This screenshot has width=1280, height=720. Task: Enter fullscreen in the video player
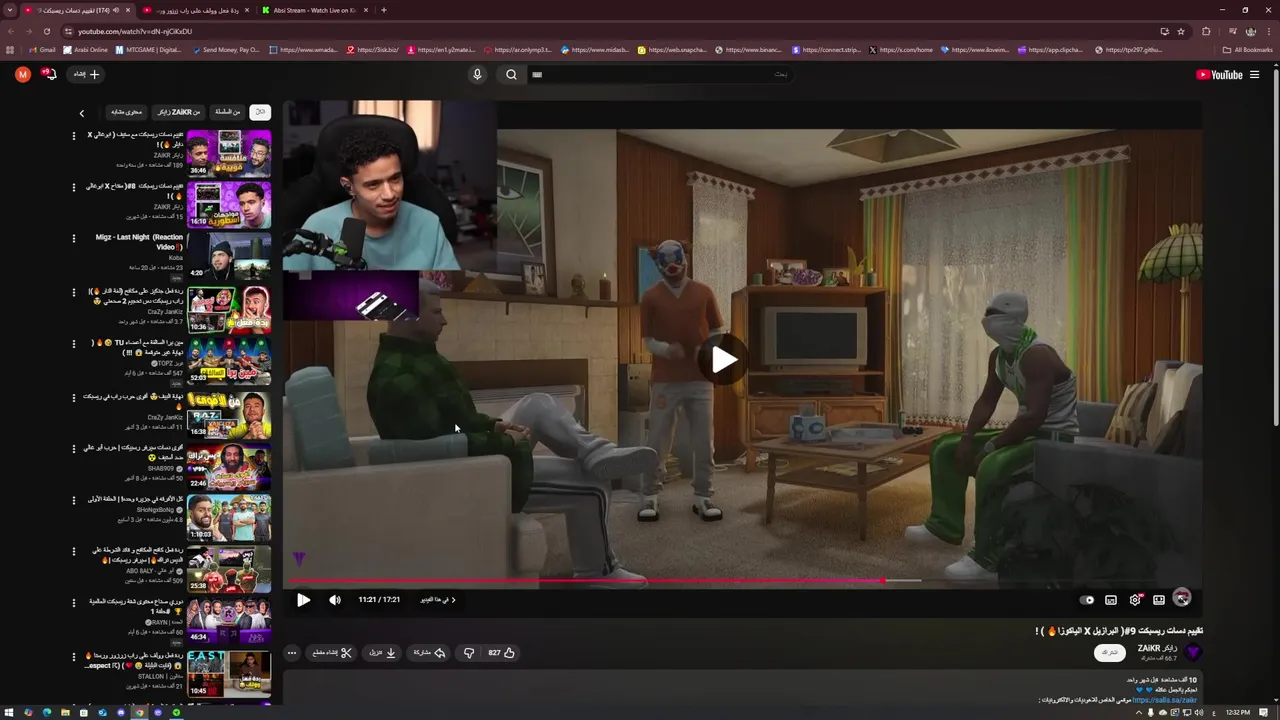tap(1182, 598)
